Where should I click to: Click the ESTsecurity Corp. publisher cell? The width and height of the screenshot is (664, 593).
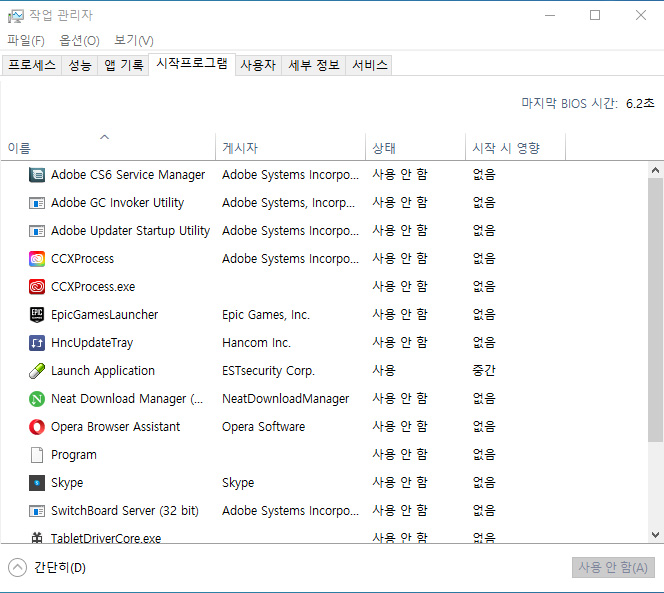(268, 371)
